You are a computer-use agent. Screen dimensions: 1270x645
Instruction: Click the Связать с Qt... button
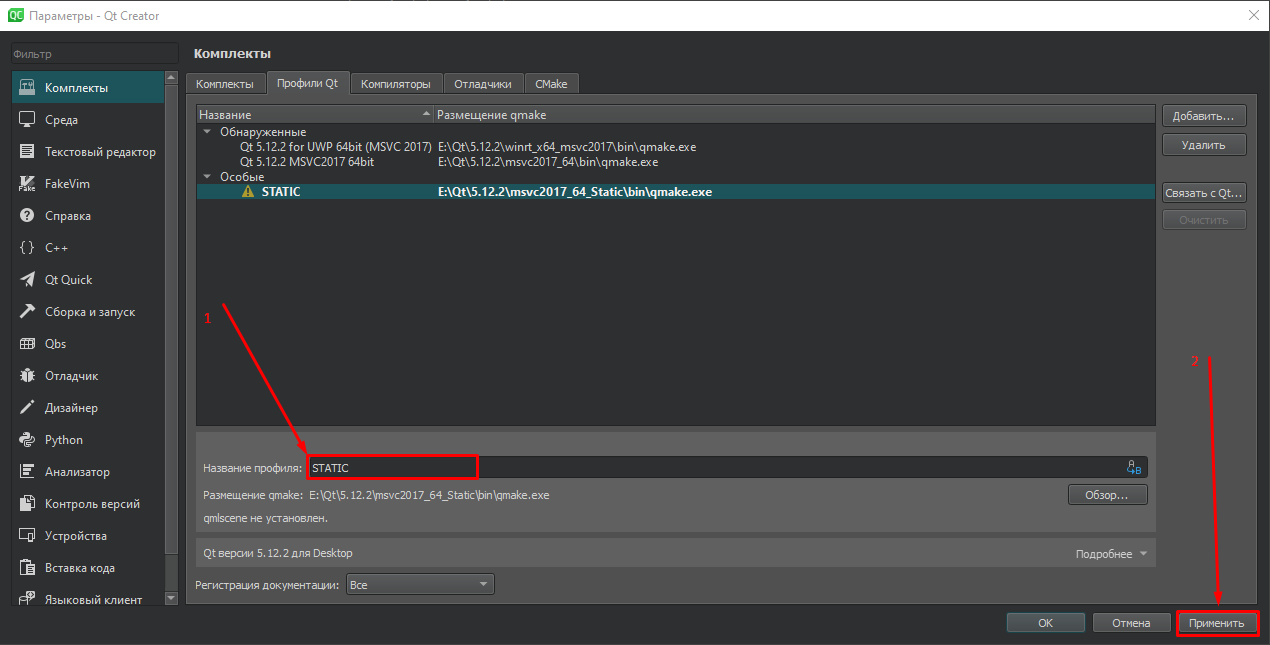pos(1204,193)
